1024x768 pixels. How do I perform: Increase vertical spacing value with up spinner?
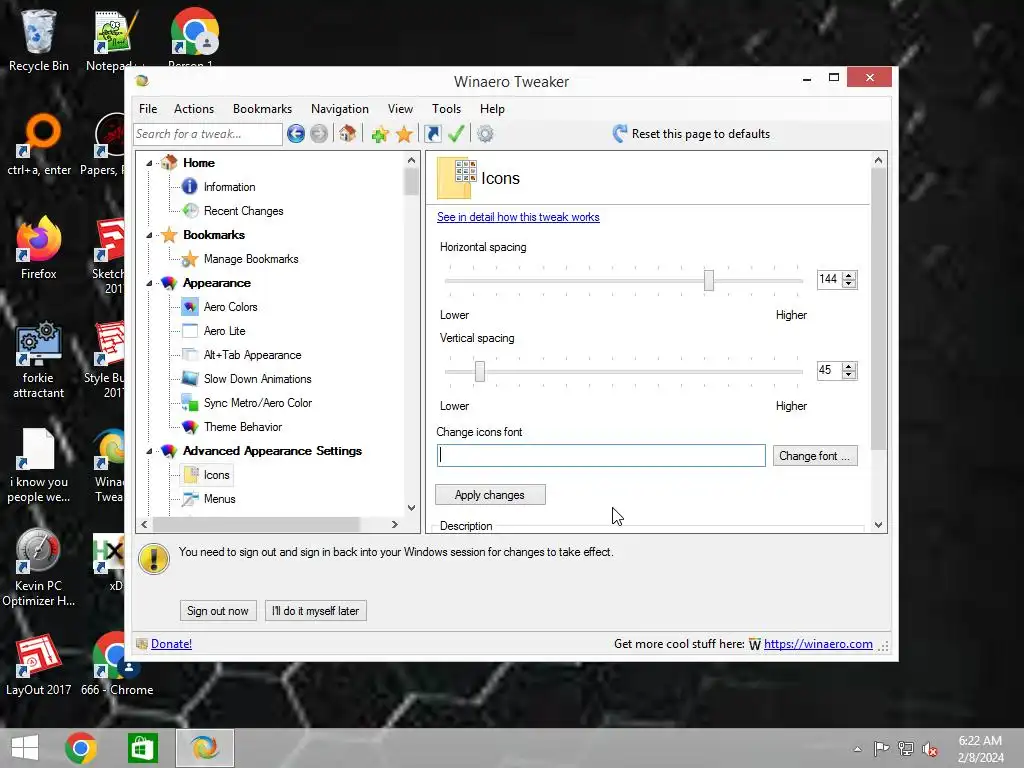tap(848, 366)
